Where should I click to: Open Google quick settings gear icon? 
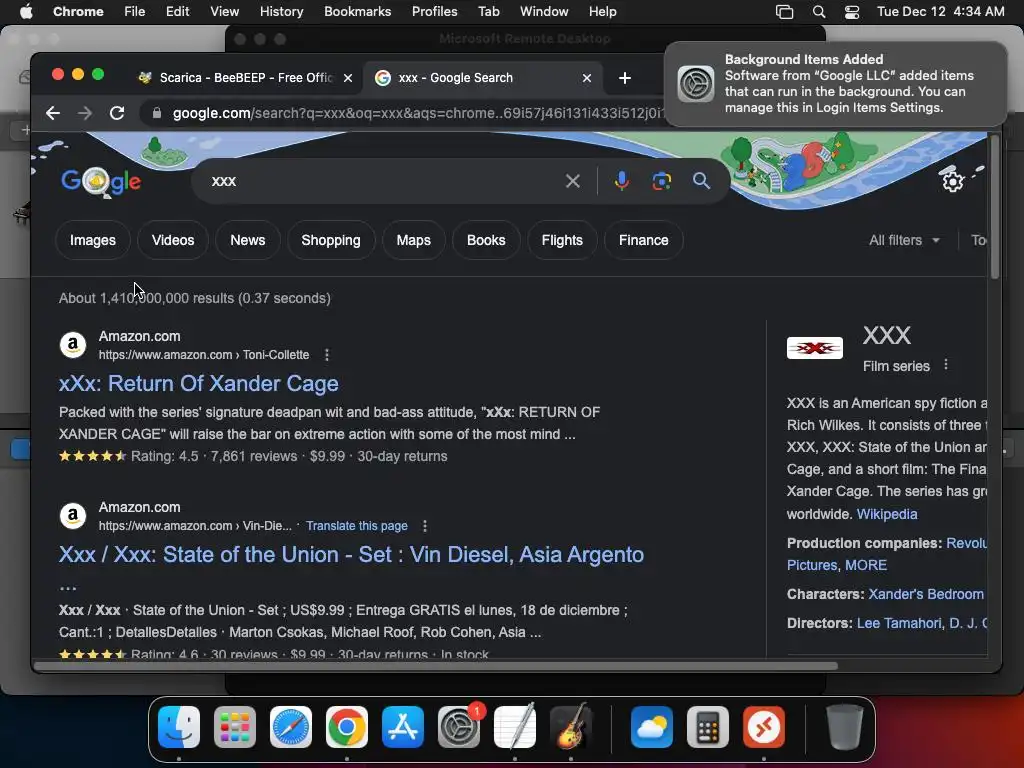(x=953, y=181)
